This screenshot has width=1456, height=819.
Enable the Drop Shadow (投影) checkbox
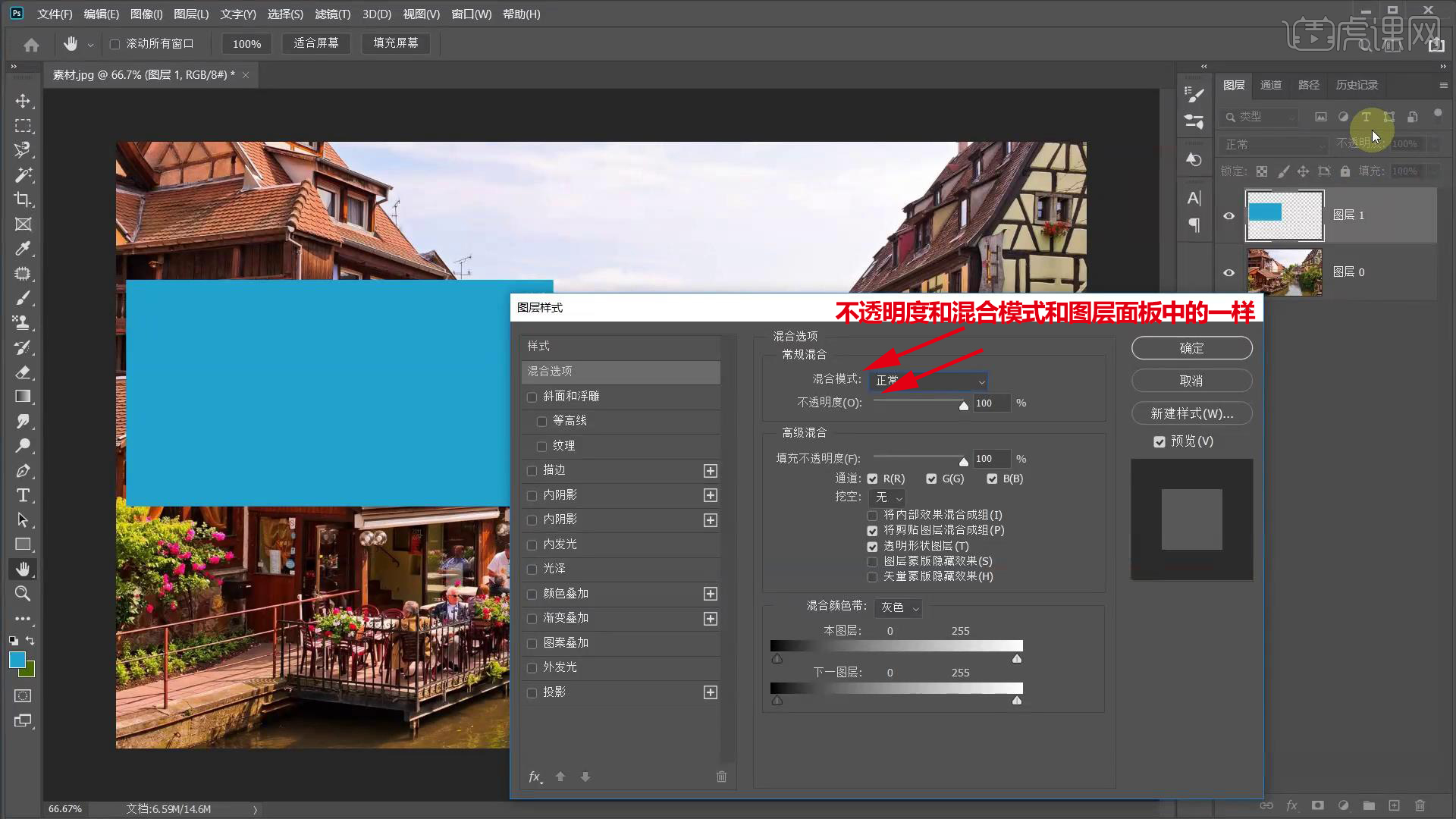click(x=532, y=692)
